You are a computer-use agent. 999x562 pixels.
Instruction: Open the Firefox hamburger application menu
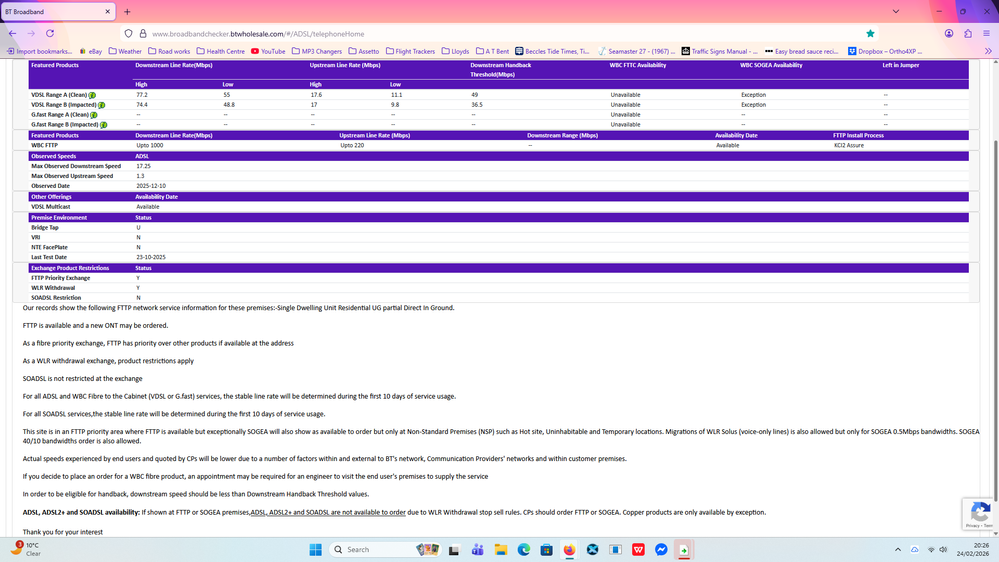click(986, 34)
